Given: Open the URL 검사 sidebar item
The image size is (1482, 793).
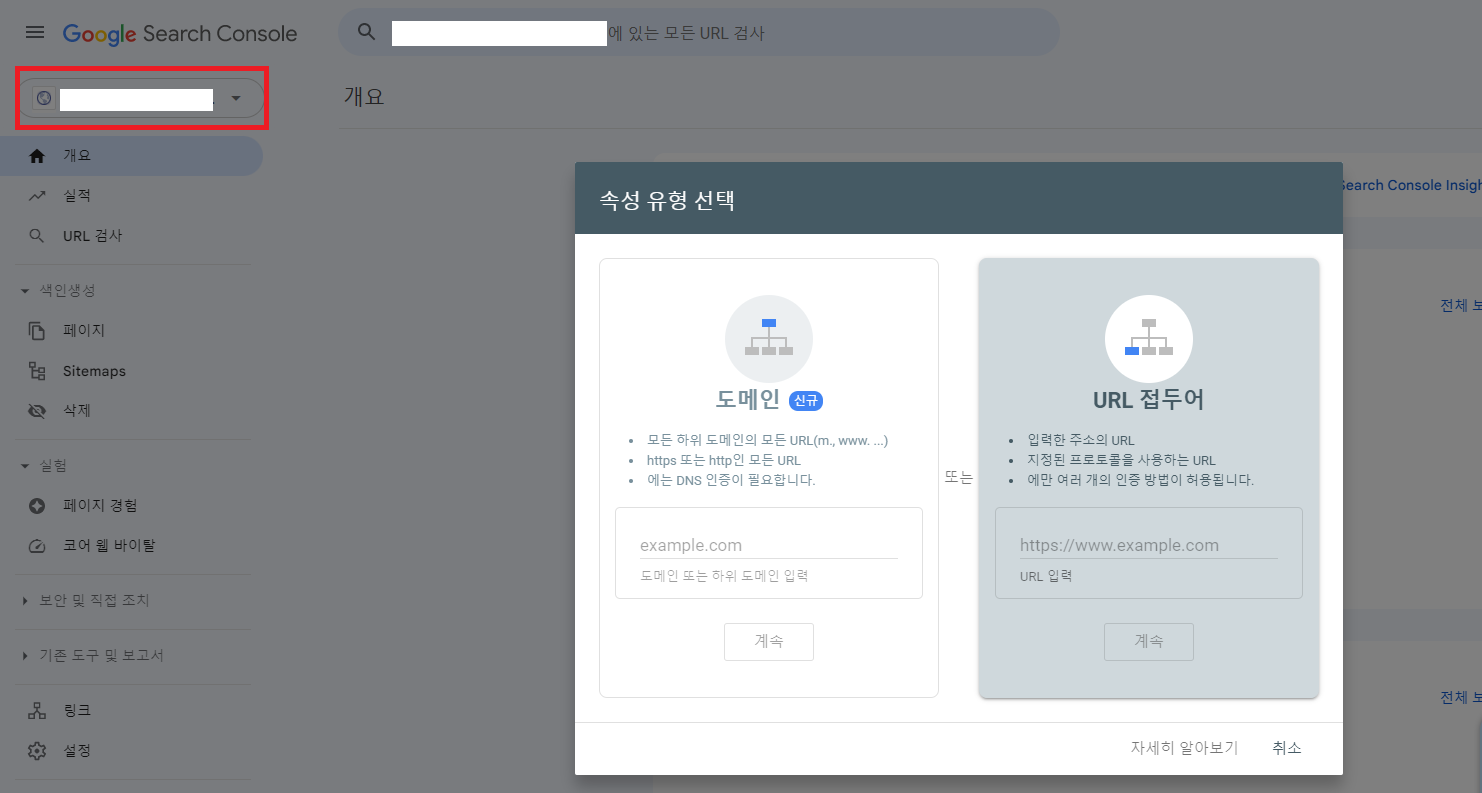Looking at the screenshot, I should coord(131,236).
